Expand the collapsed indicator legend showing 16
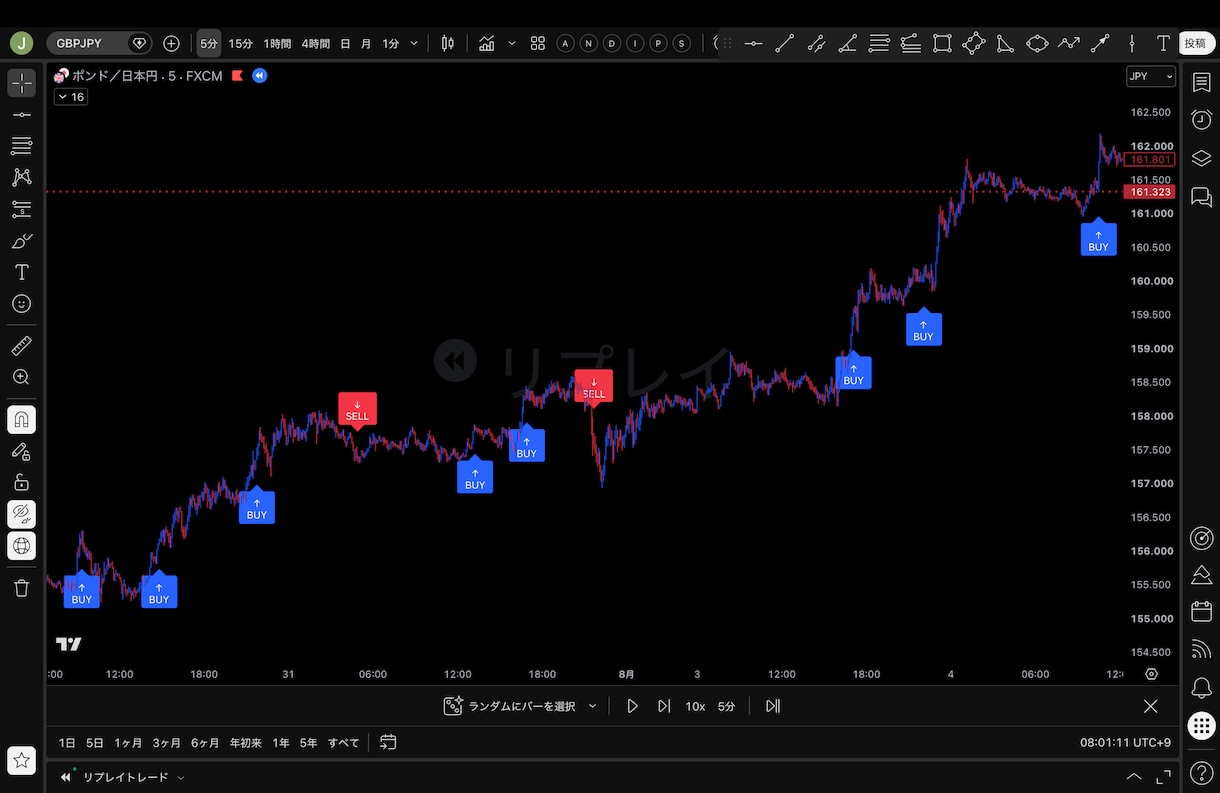This screenshot has height=793, width=1220. click(70, 97)
